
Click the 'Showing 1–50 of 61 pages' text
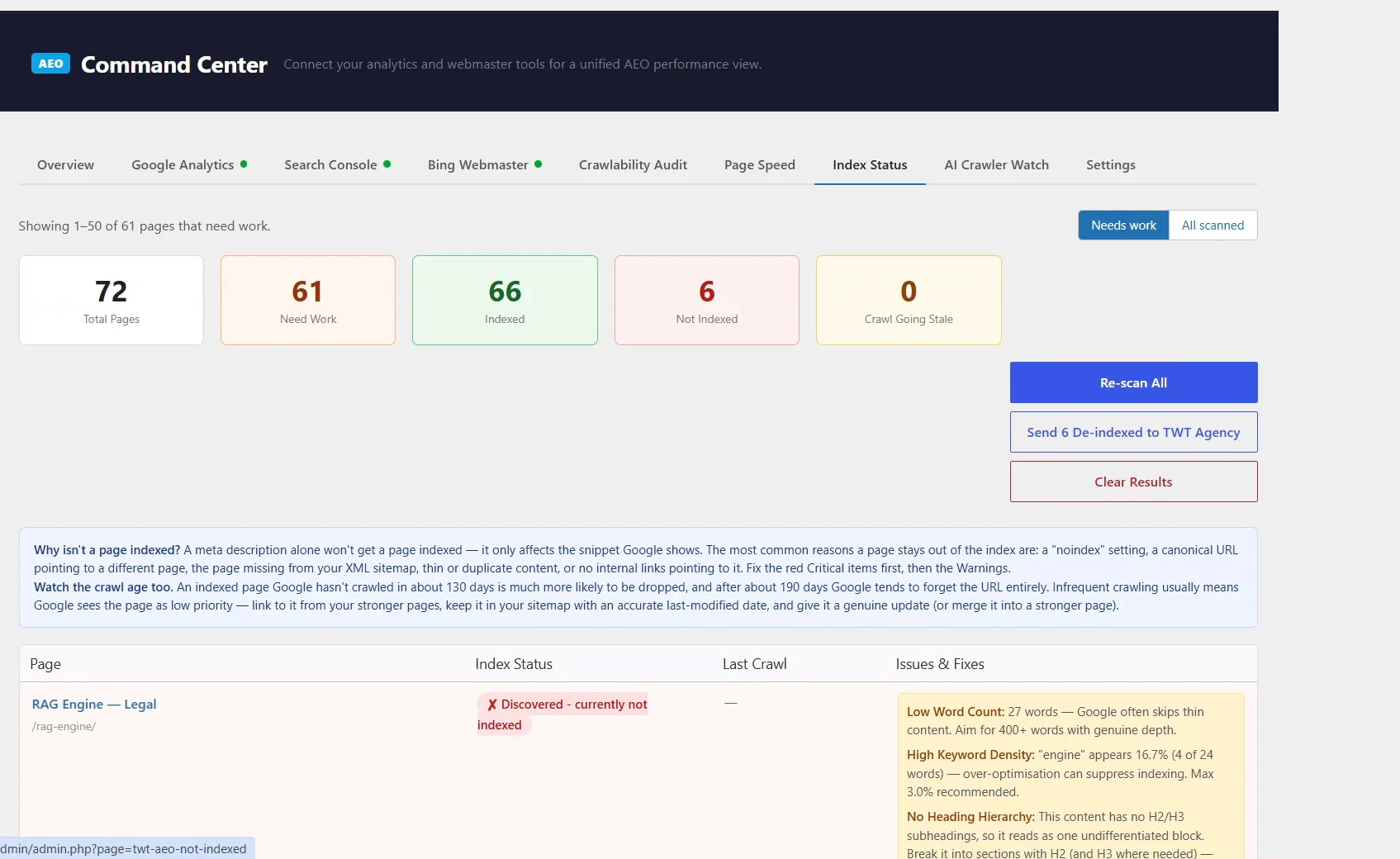click(x=145, y=226)
